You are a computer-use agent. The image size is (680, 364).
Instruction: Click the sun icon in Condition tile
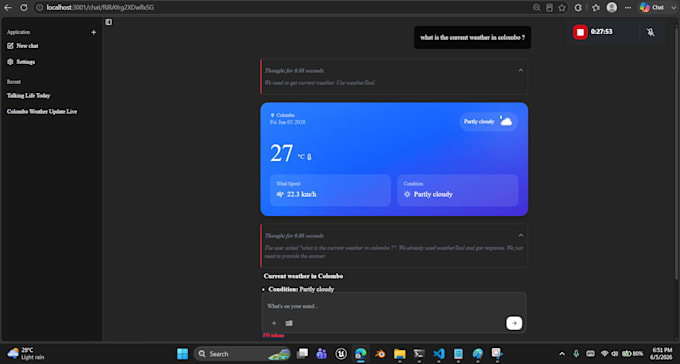tap(407, 194)
